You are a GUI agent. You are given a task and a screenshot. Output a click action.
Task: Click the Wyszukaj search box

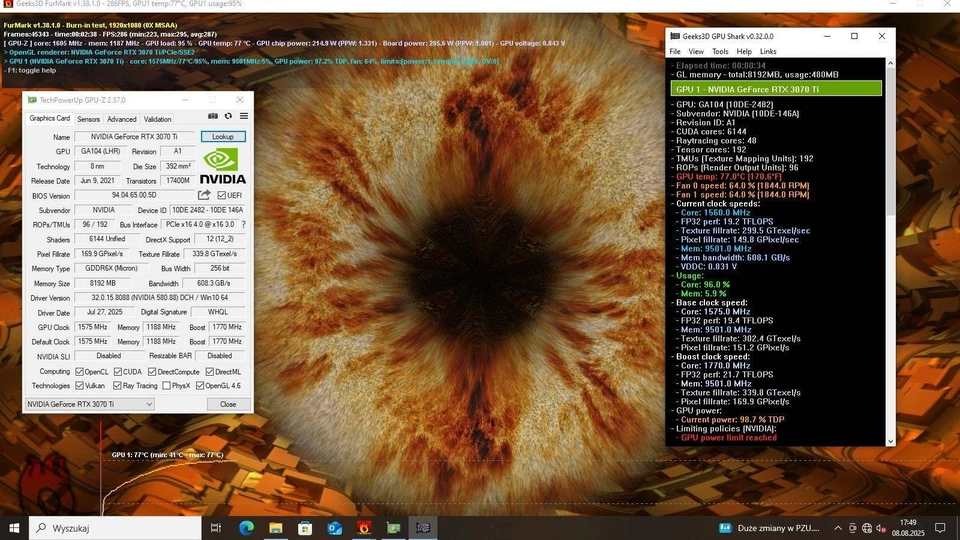click(115, 528)
